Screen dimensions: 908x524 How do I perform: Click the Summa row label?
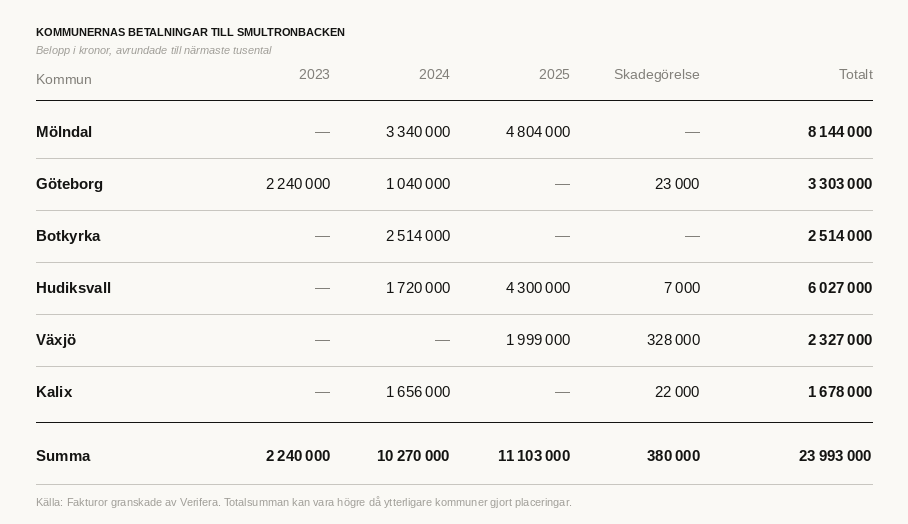[63, 456]
